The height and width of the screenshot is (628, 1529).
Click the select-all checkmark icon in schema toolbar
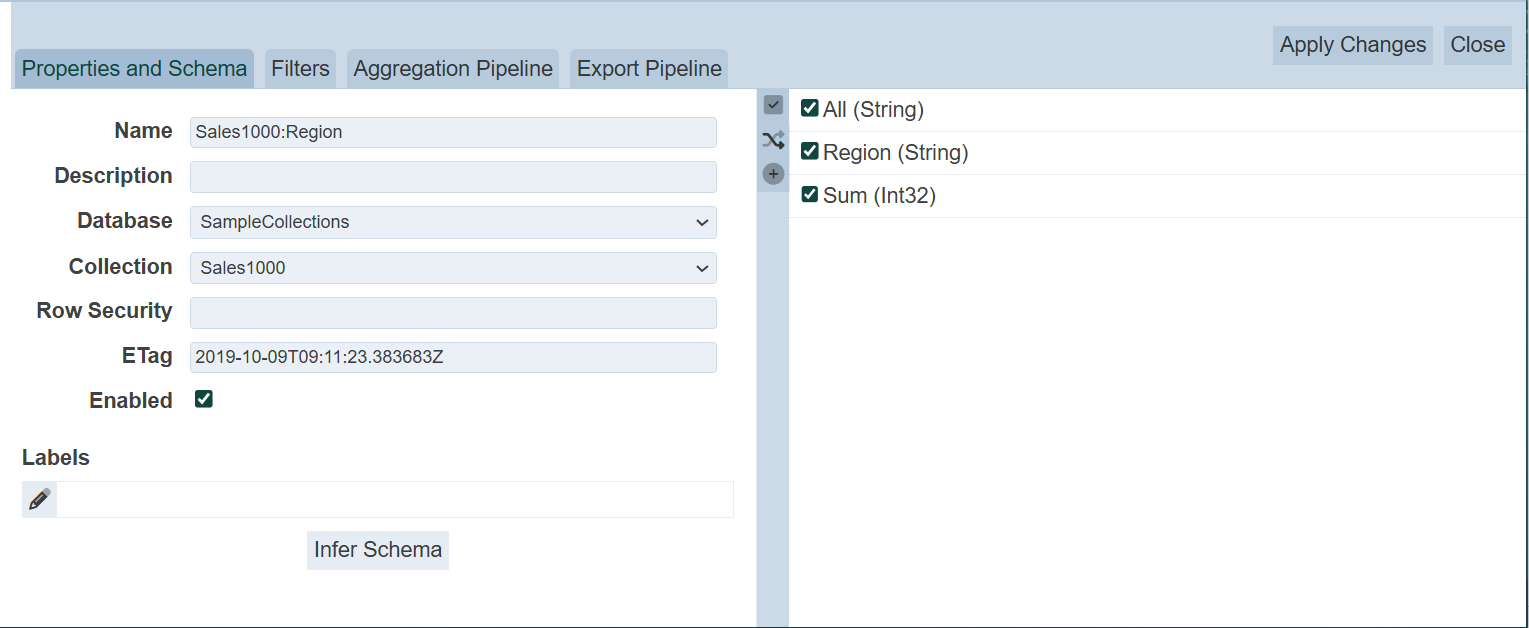[773, 105]
